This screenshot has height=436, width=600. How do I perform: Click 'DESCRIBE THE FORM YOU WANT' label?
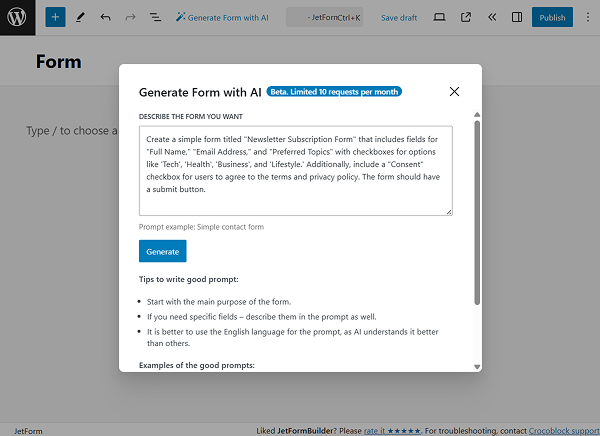[x=191, y=117]
